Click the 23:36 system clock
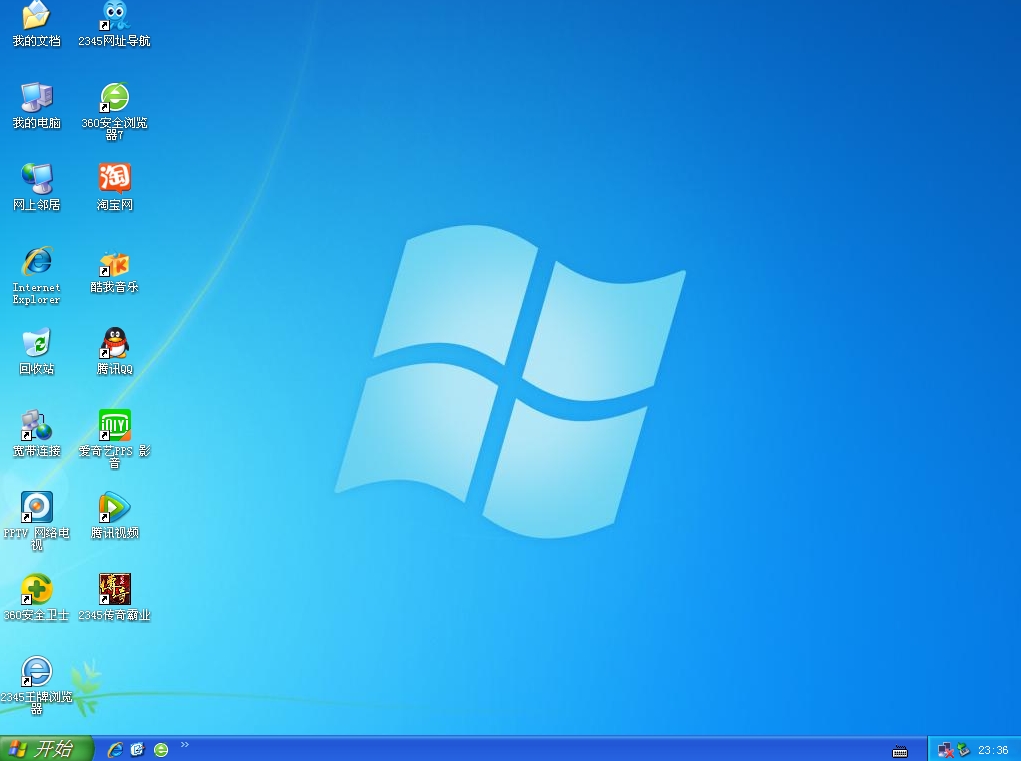This screenshot has width=1021, height=761. 993,751
